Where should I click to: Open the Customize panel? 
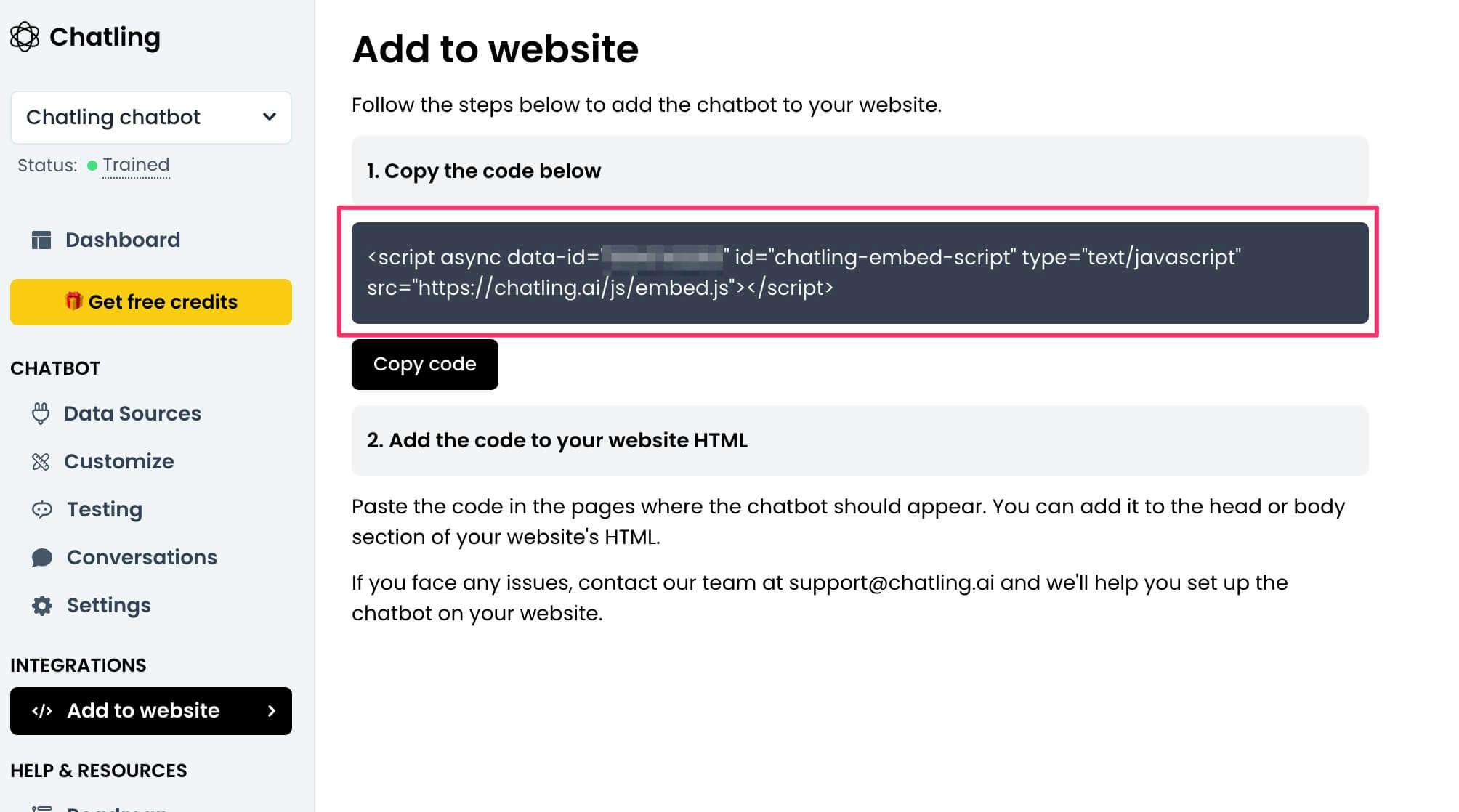point(118,461)
